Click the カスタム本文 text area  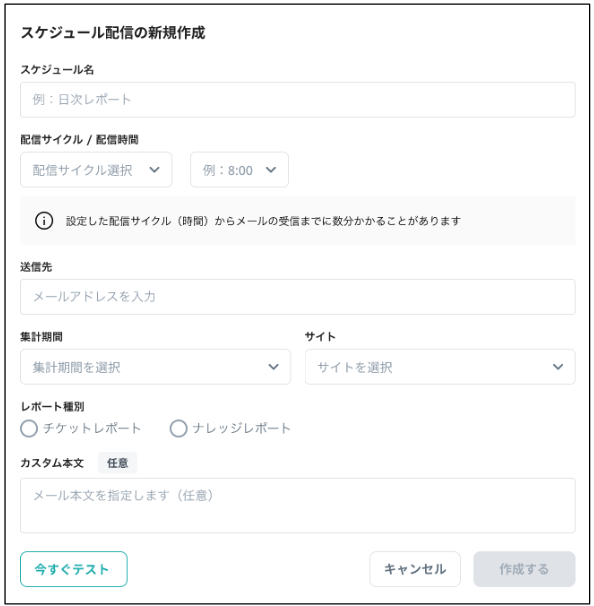(x=298, y=506)
